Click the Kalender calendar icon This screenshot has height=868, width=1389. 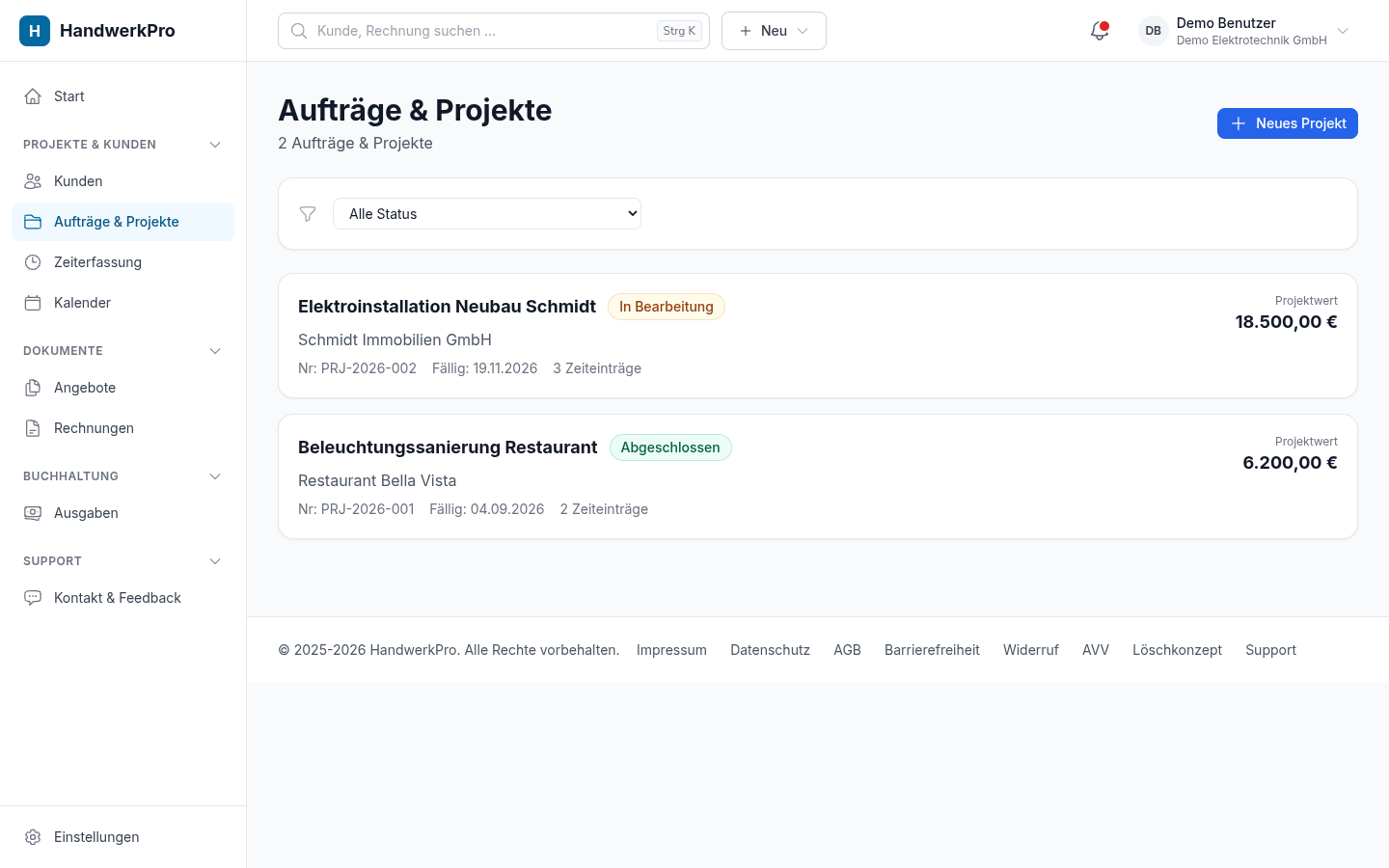[33, 303]
